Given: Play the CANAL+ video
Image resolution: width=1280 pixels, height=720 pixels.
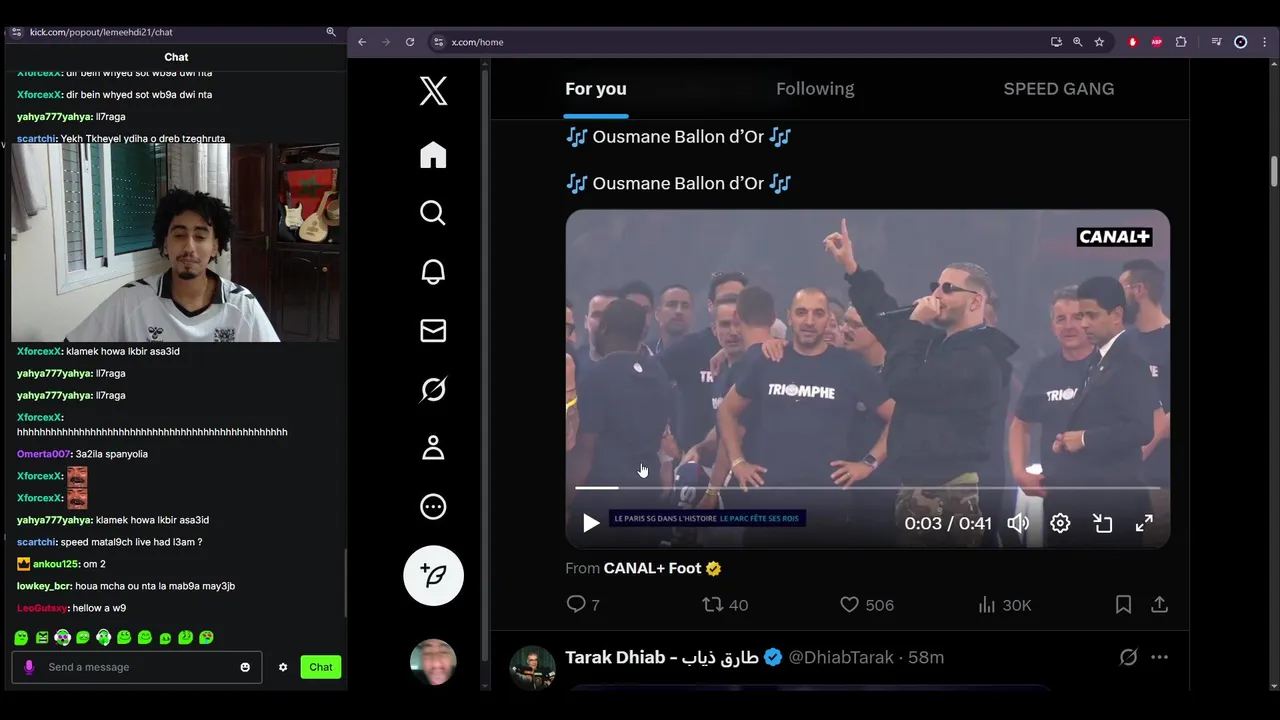Looking at the screenshot, I should (x=591, y=523).
